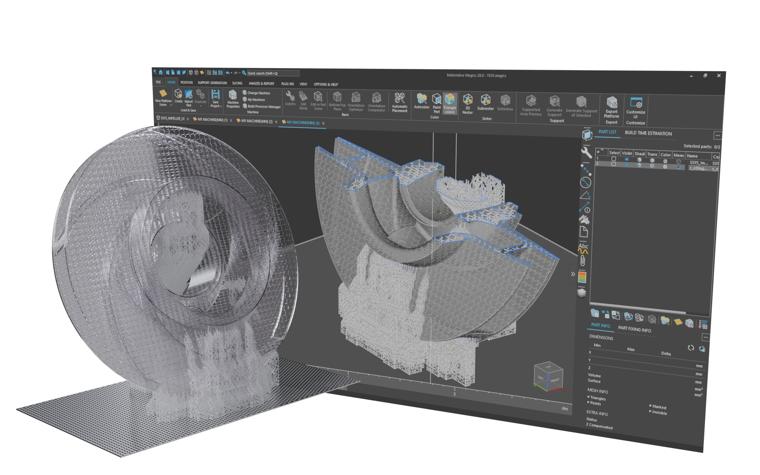Image resolution: width=760 pixels, height=475 pixels.
Task: Click the Generate Support button
Action: click(554, 101)
